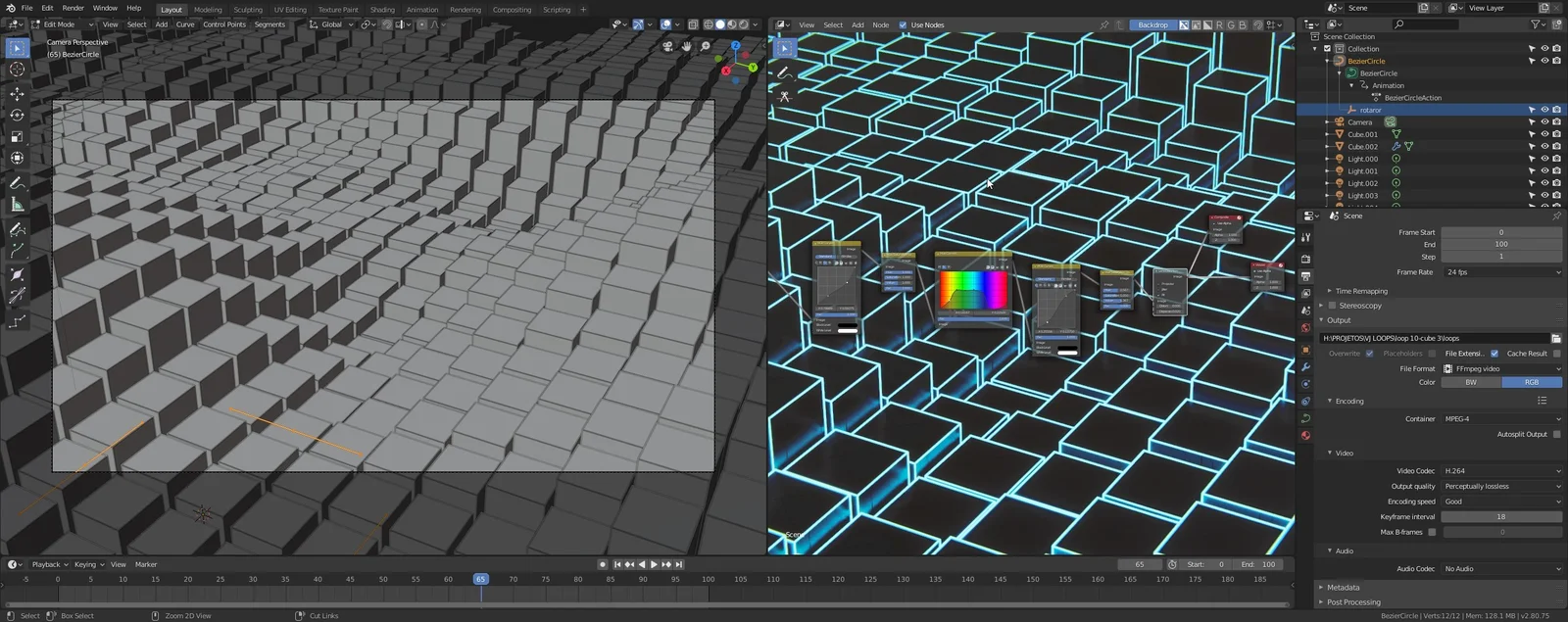The width and height of the screenshot is (1568, 622).
Task: Choose the Rotate tool
Action: click(17, 115)
